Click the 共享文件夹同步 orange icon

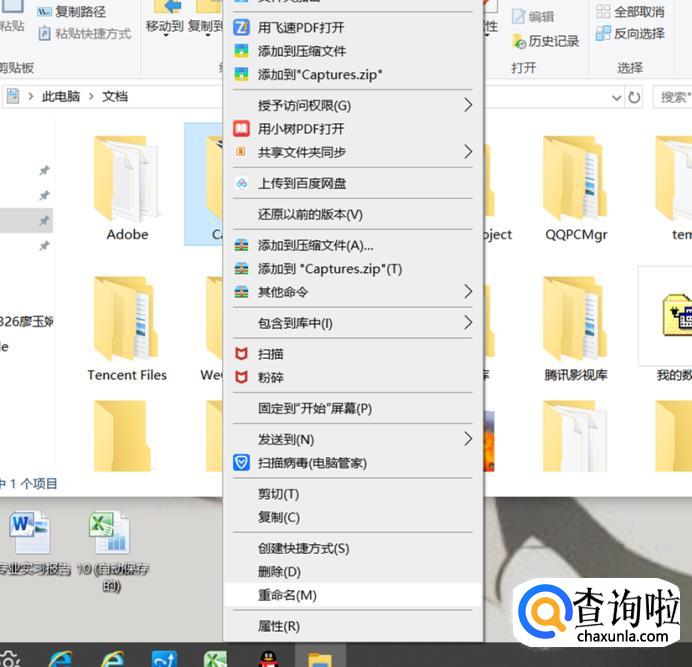[x=241, y=152]
